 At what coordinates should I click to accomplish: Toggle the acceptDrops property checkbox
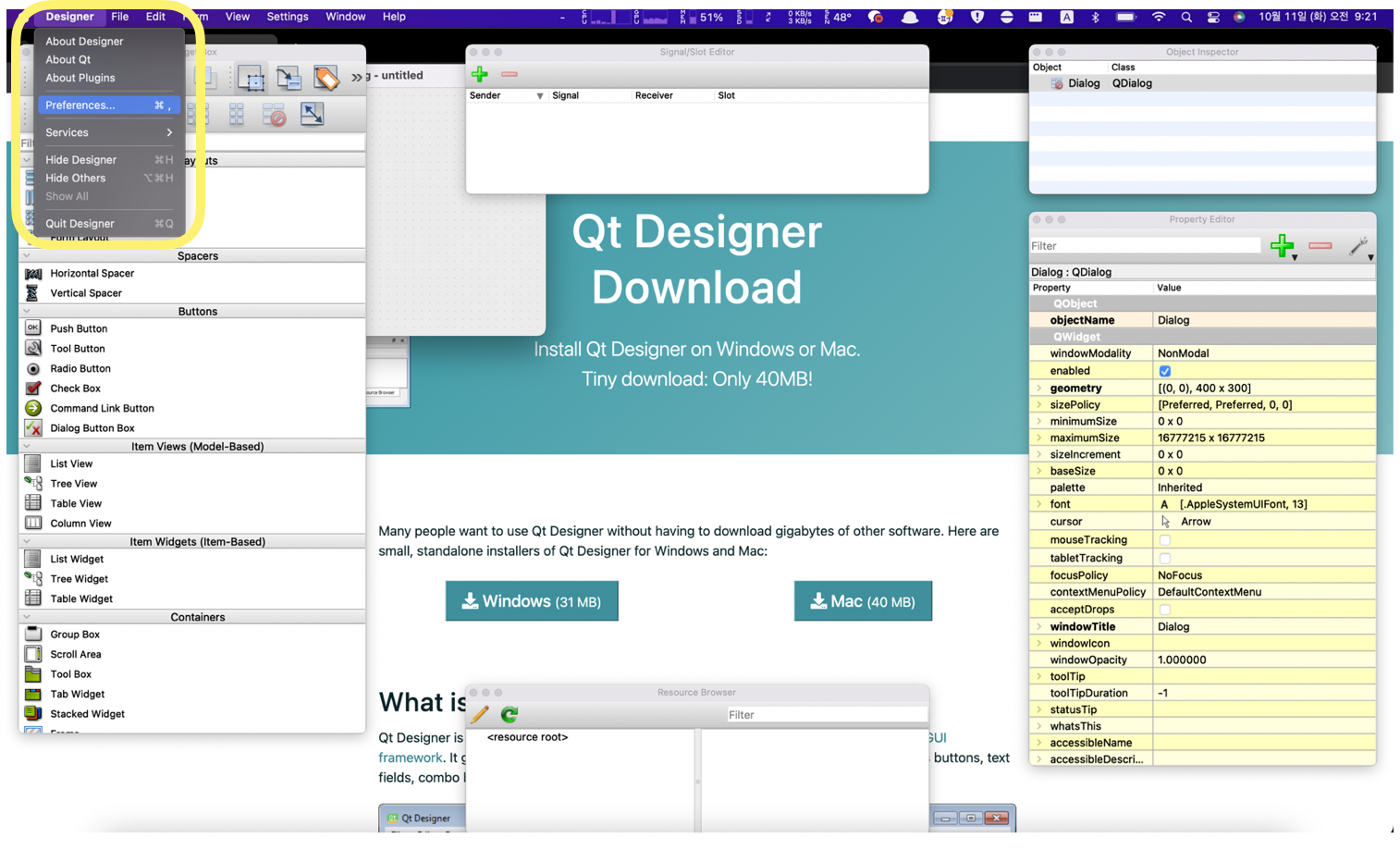click(x=1165, y=610)
